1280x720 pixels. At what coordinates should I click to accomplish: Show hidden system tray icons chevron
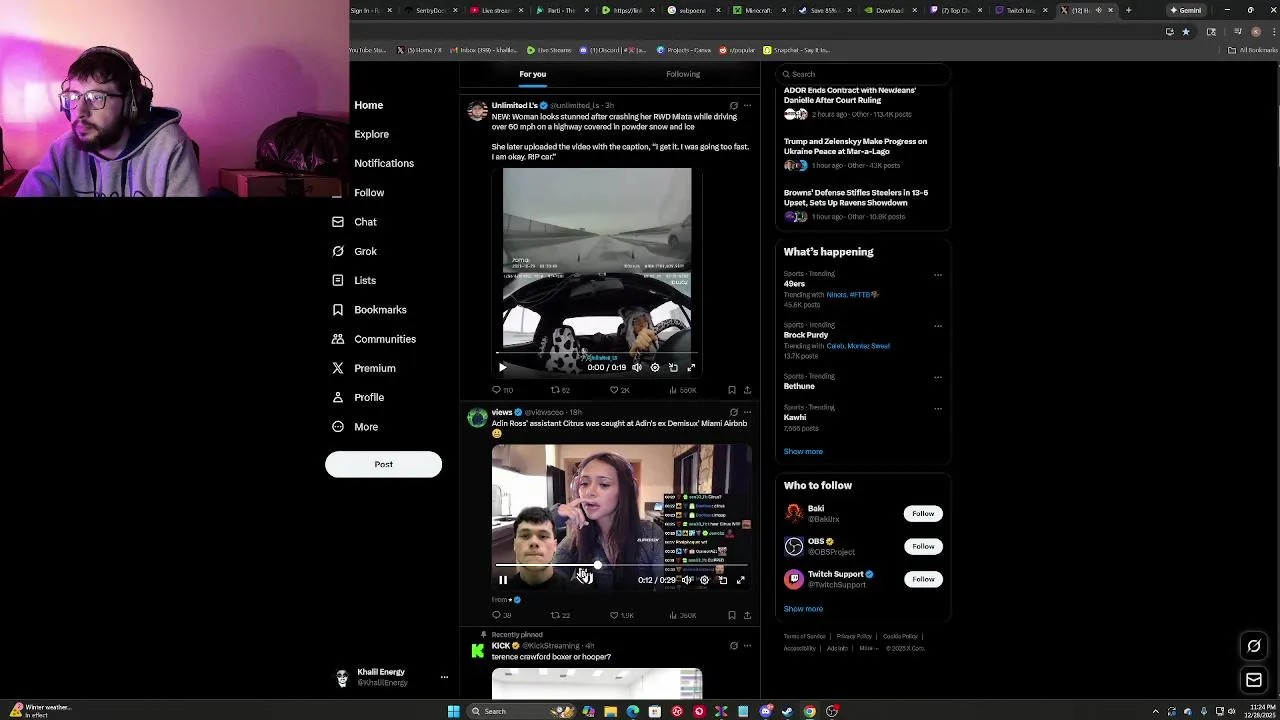(1156, 712)
